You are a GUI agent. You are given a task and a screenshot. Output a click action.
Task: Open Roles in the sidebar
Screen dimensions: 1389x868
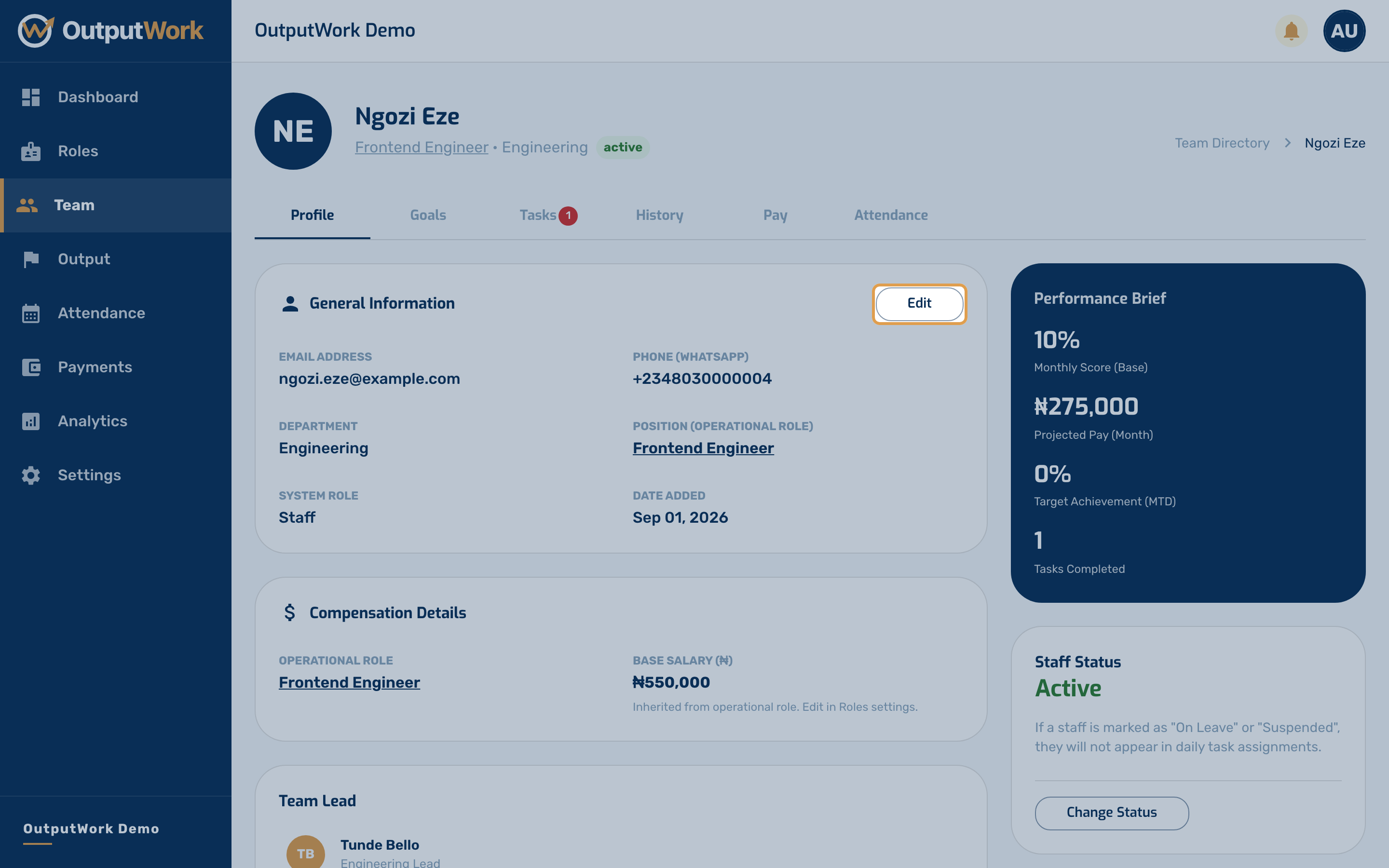[115, 151]
